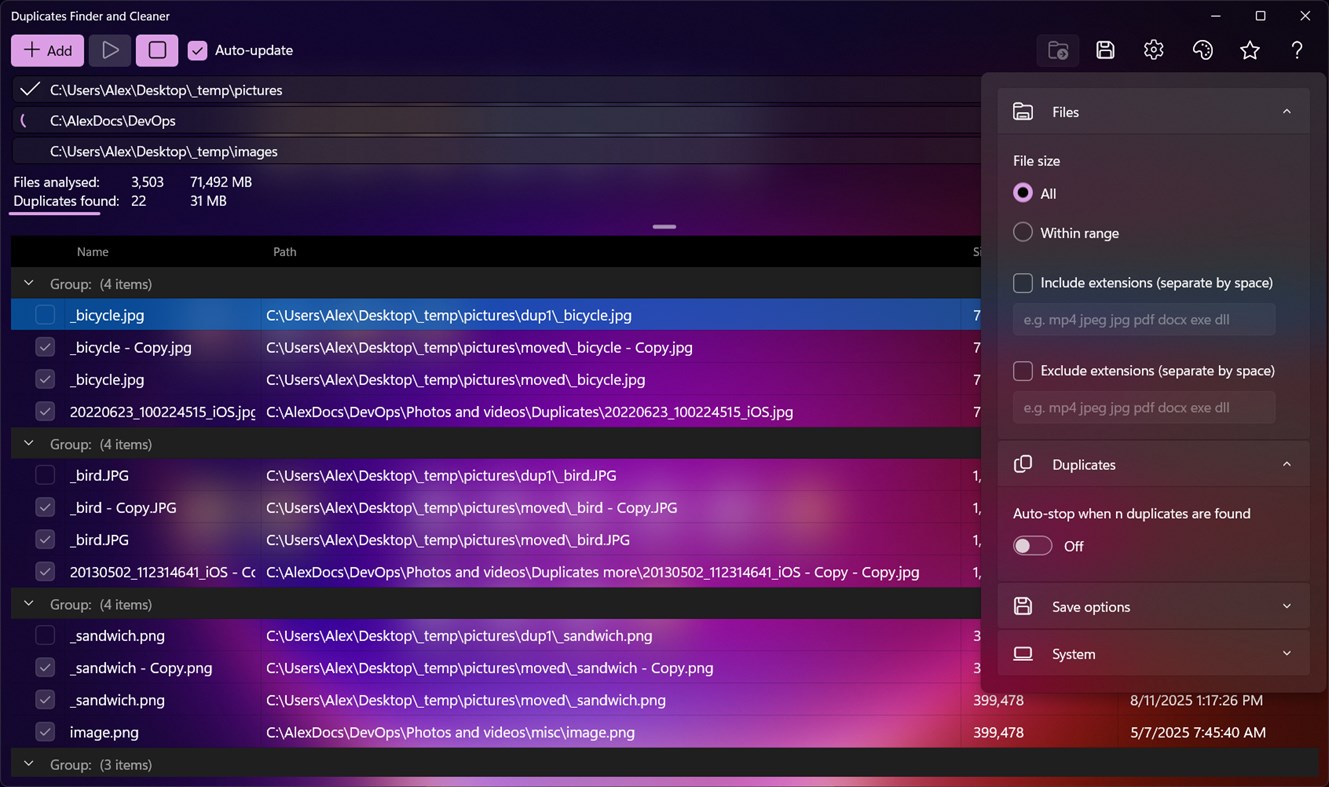Collapse the Files section in the sidebar
The image size is (1329, 787).
click(1287, 111)
